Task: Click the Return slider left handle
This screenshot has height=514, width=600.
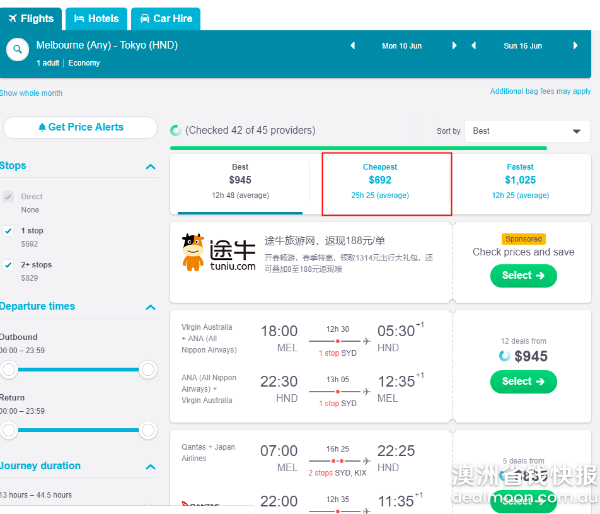Action: click(x=8, y=430)
